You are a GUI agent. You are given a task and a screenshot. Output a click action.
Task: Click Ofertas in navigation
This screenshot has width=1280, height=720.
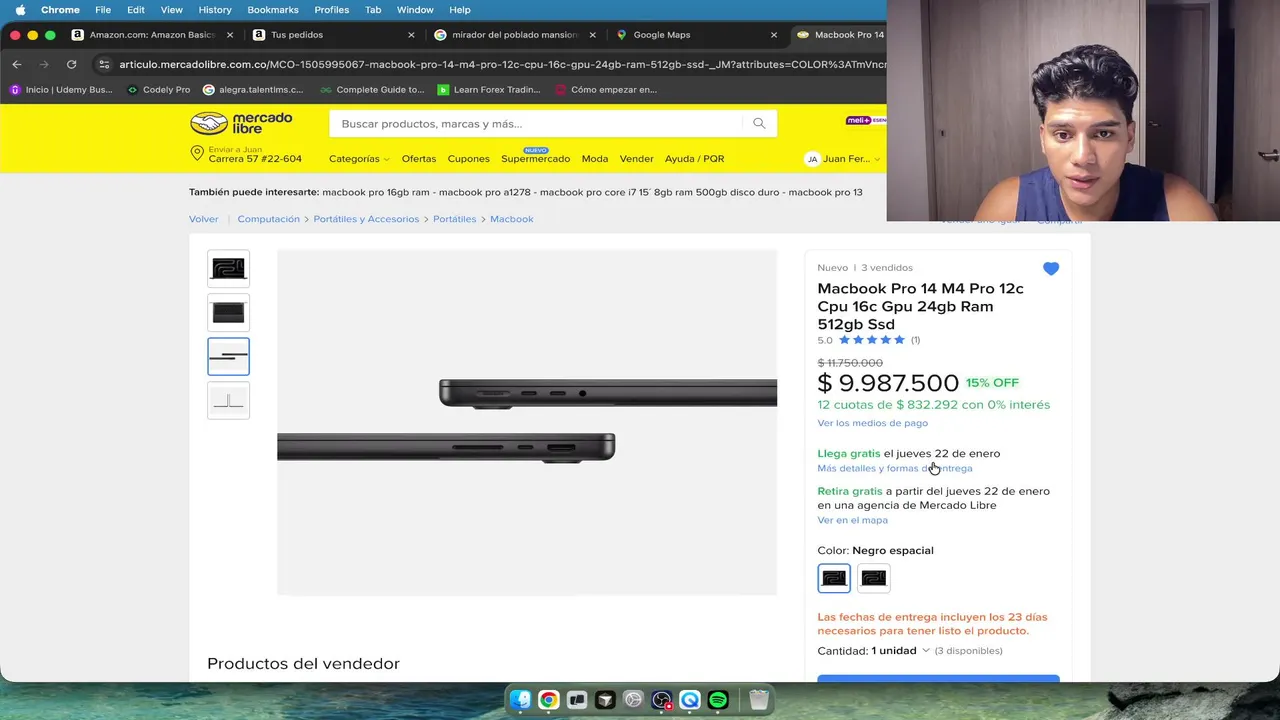[419, 159]
